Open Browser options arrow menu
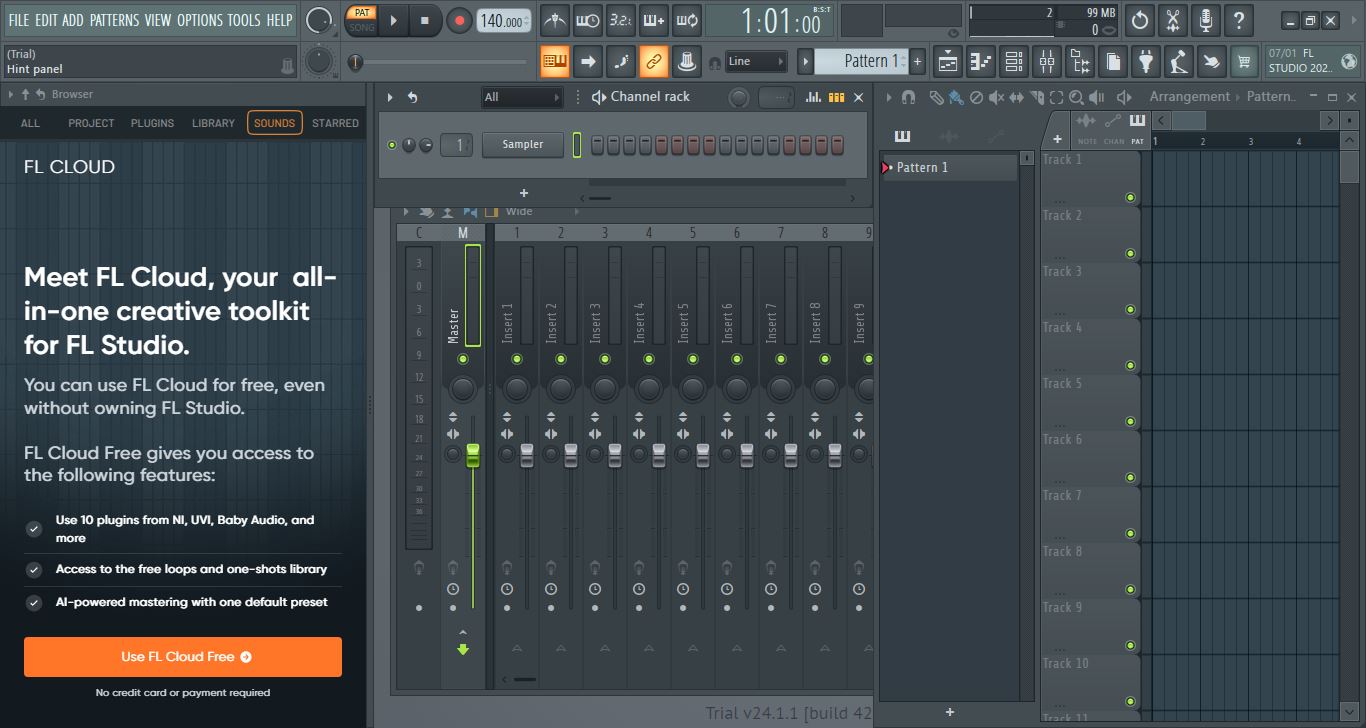This screenshot has height=728, width=1366. [11, 94]
